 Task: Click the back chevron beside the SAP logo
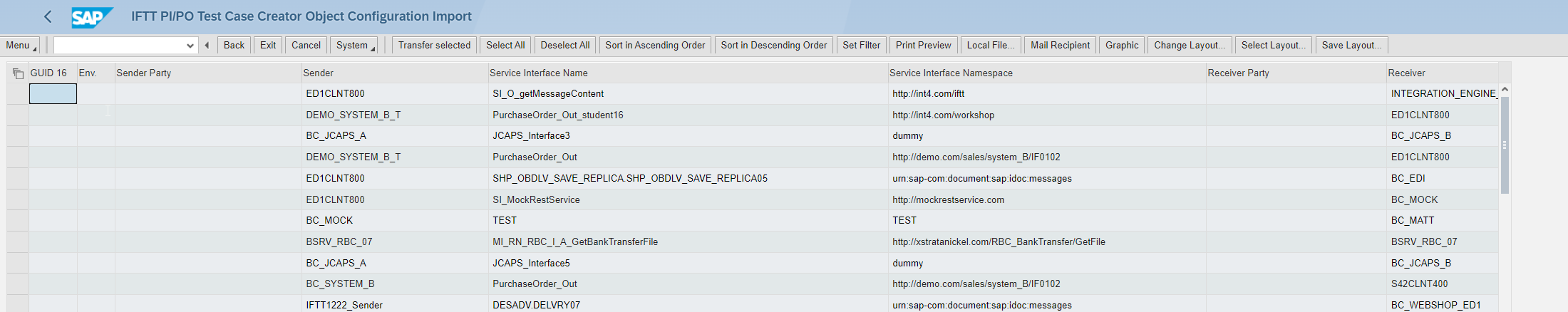(x=48, y=16)
